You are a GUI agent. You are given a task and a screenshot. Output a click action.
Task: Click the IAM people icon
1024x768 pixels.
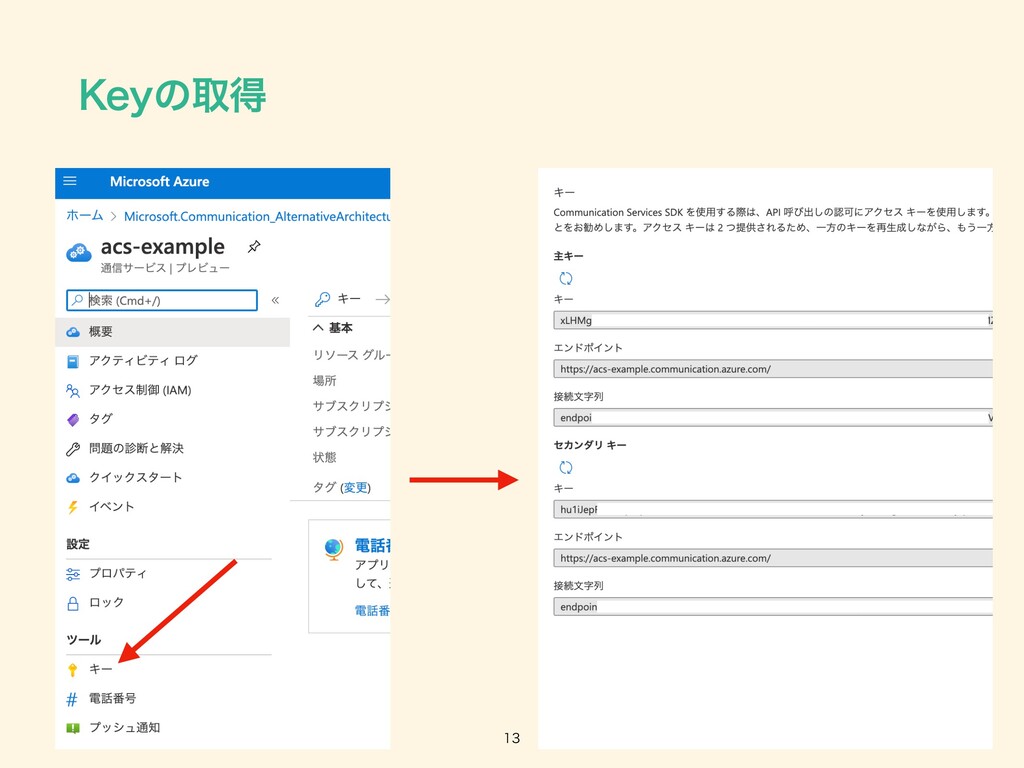73,391
